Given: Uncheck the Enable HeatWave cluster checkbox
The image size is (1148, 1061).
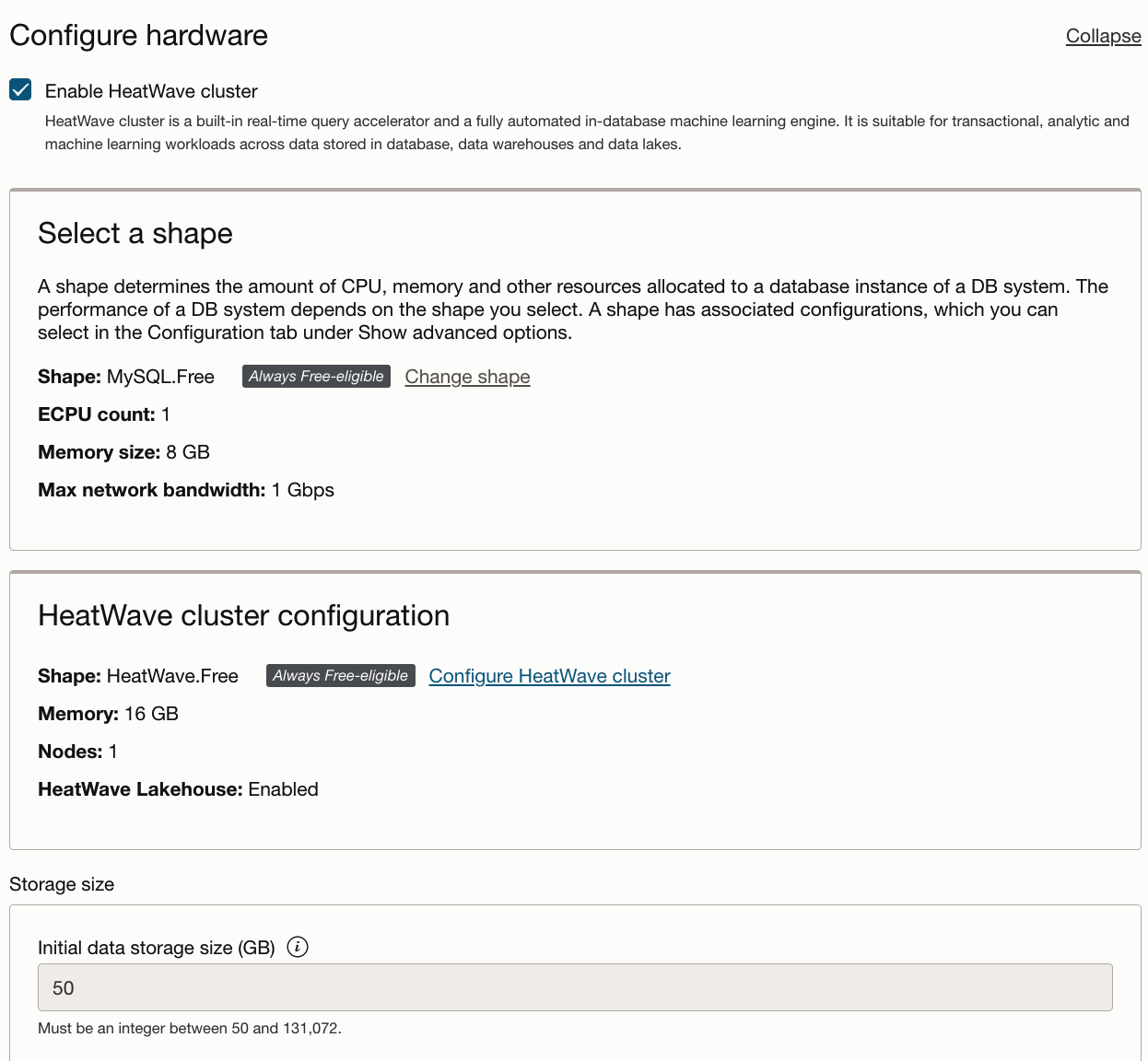Looking at the screenshot, I should [x=20, y=90].
